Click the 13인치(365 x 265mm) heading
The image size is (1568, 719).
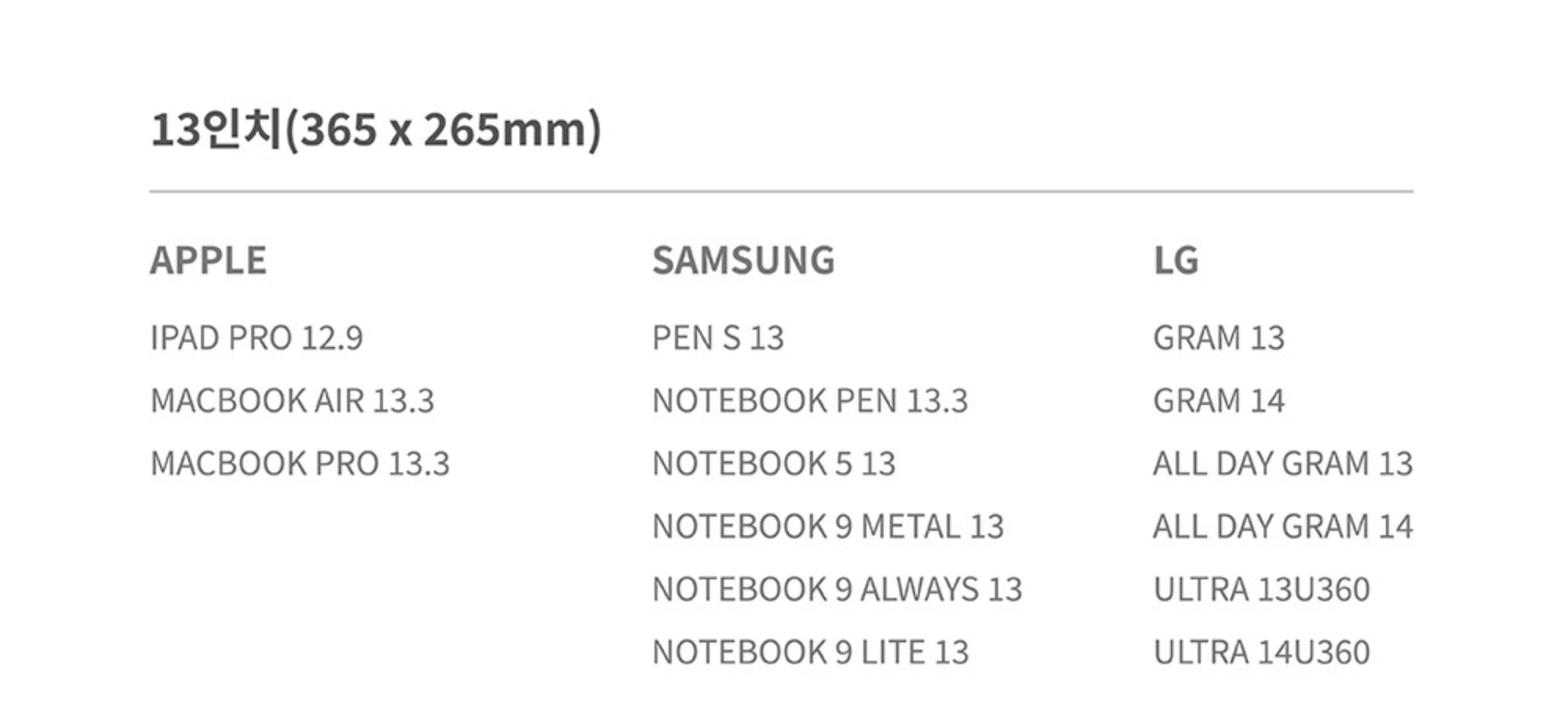(x=375, y=130)
